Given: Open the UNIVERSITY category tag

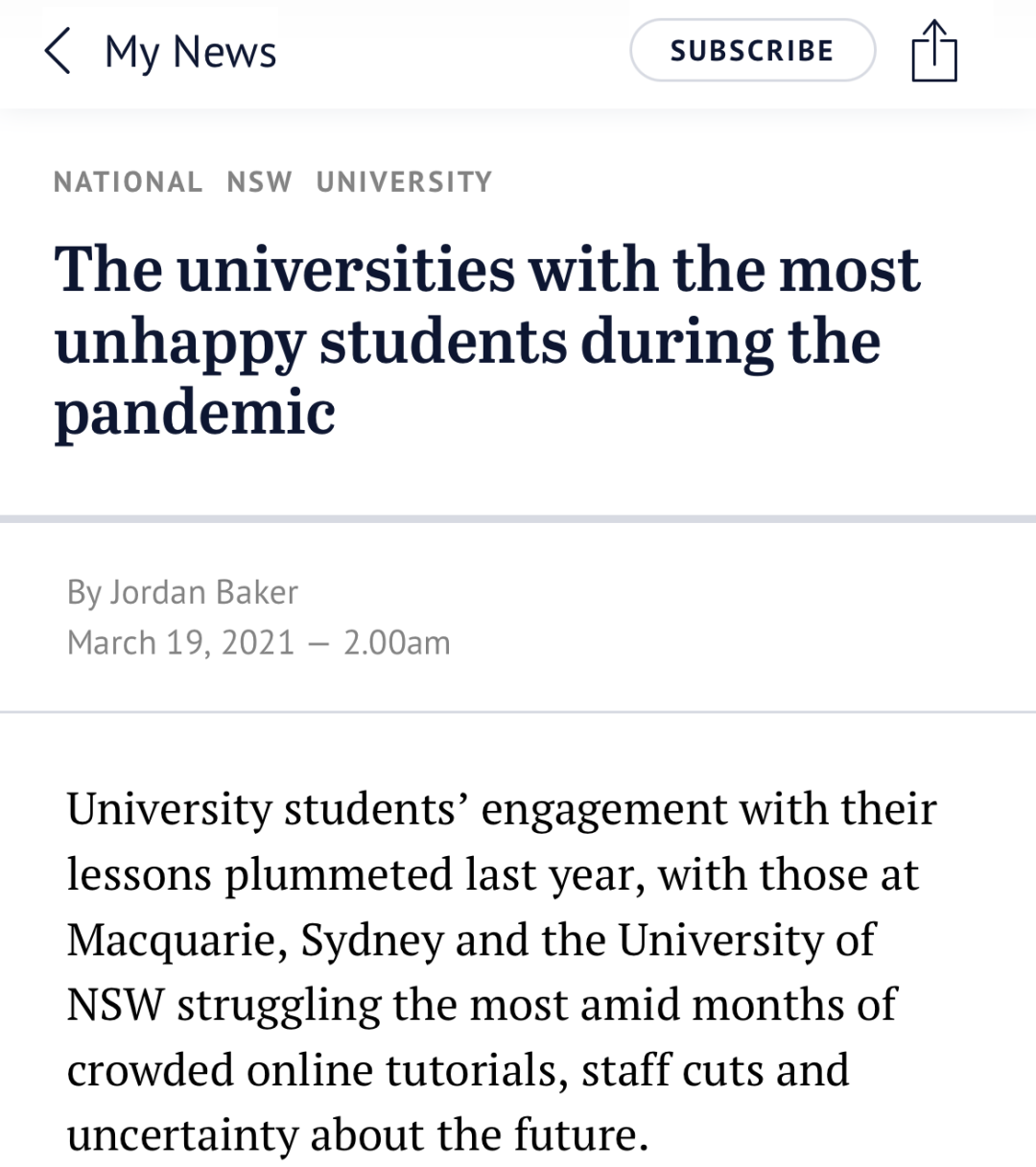Looking at the screenshot, I should 404,181.
